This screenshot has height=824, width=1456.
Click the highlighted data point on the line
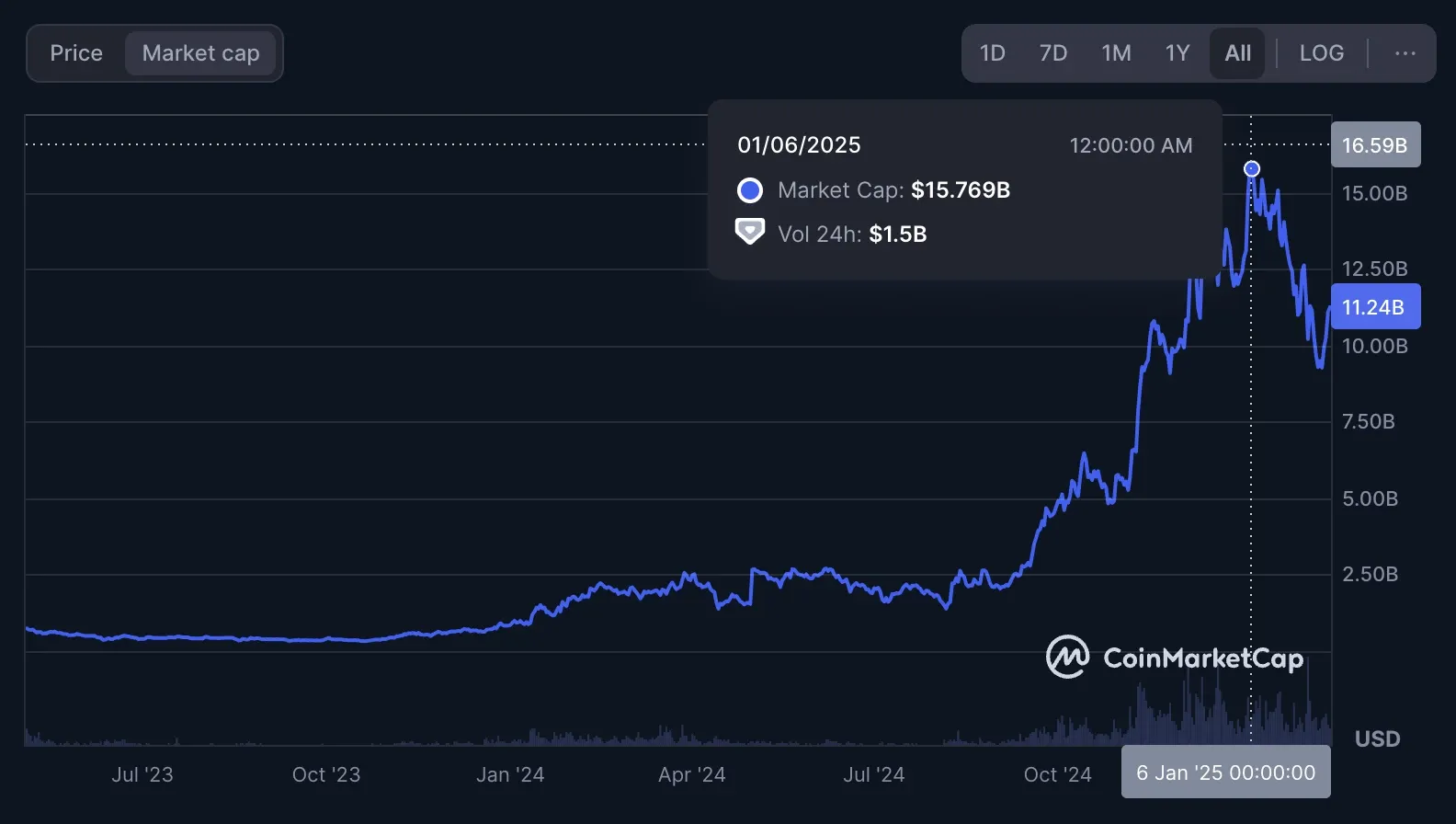1251,168
